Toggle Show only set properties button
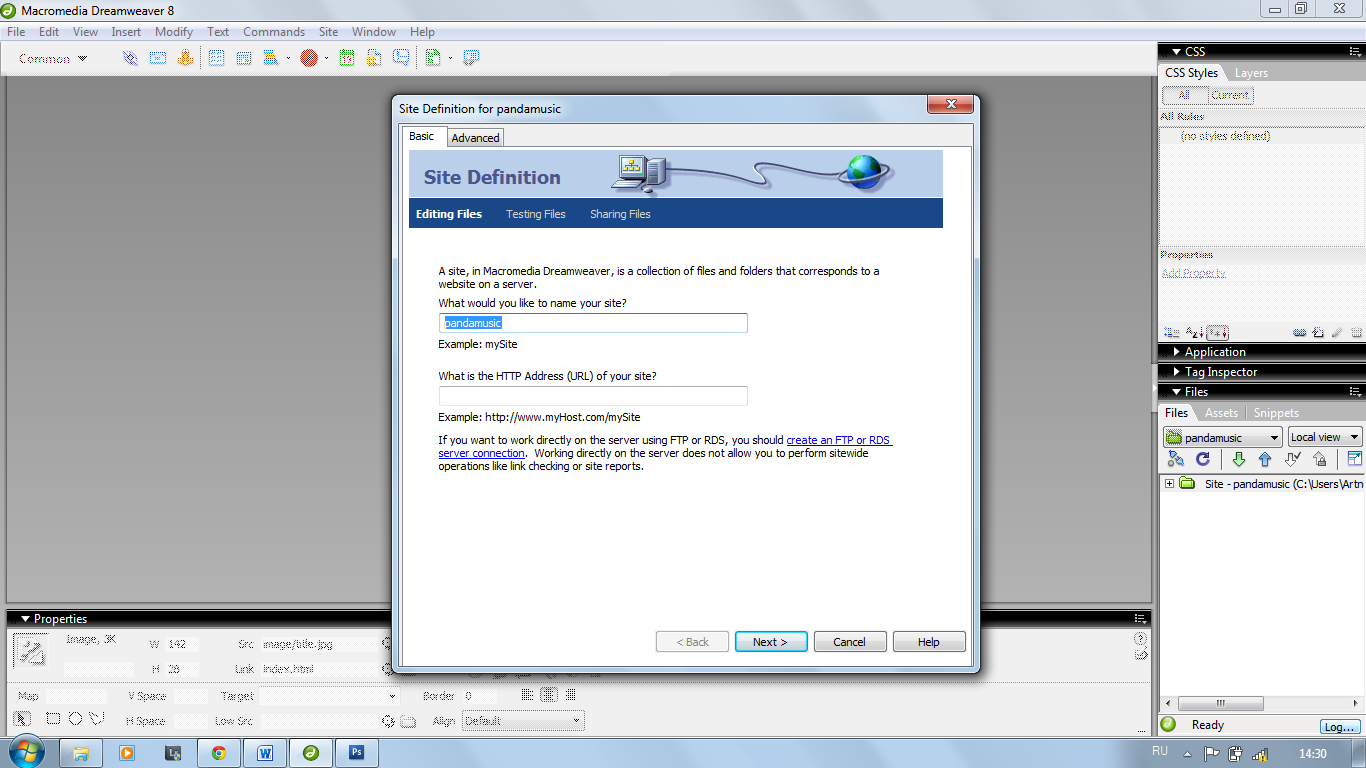The image size is (1366, 768). coord(1218,333)
